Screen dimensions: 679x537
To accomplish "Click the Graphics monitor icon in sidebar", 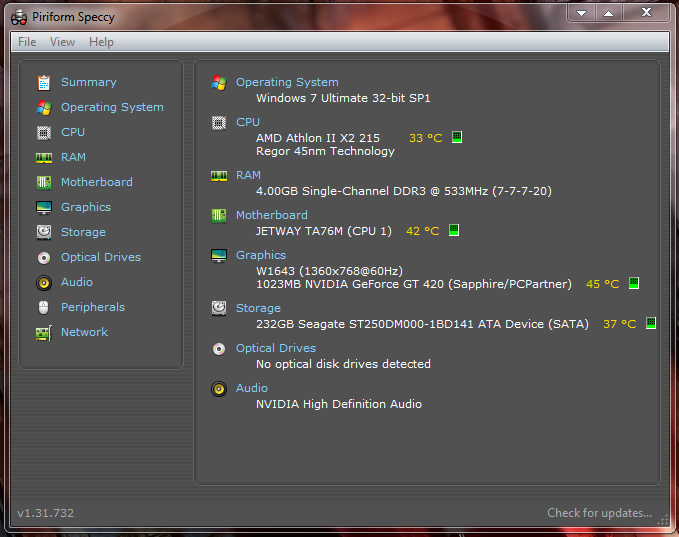I will click(x=44, y=207).
